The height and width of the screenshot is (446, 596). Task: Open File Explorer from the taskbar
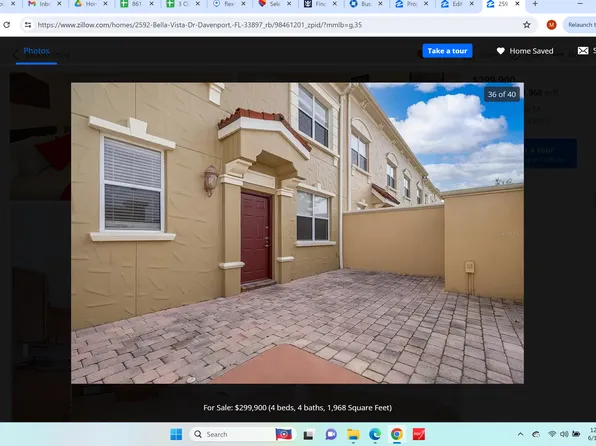click(x=353, y=434)
